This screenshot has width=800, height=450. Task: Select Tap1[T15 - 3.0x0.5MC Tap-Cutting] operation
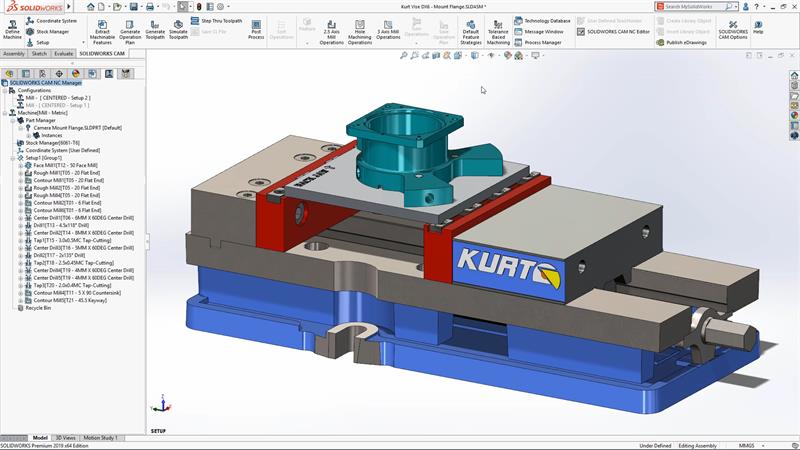[x=72, y=240]
